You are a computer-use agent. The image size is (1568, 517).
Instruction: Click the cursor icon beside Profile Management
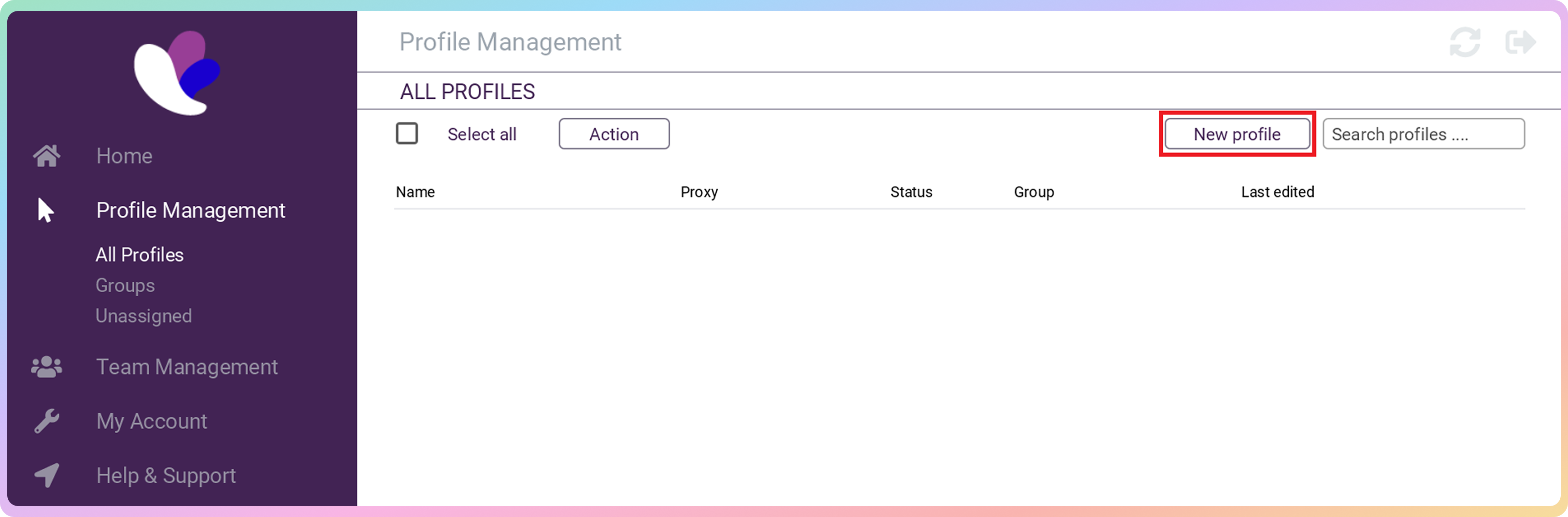45,210
